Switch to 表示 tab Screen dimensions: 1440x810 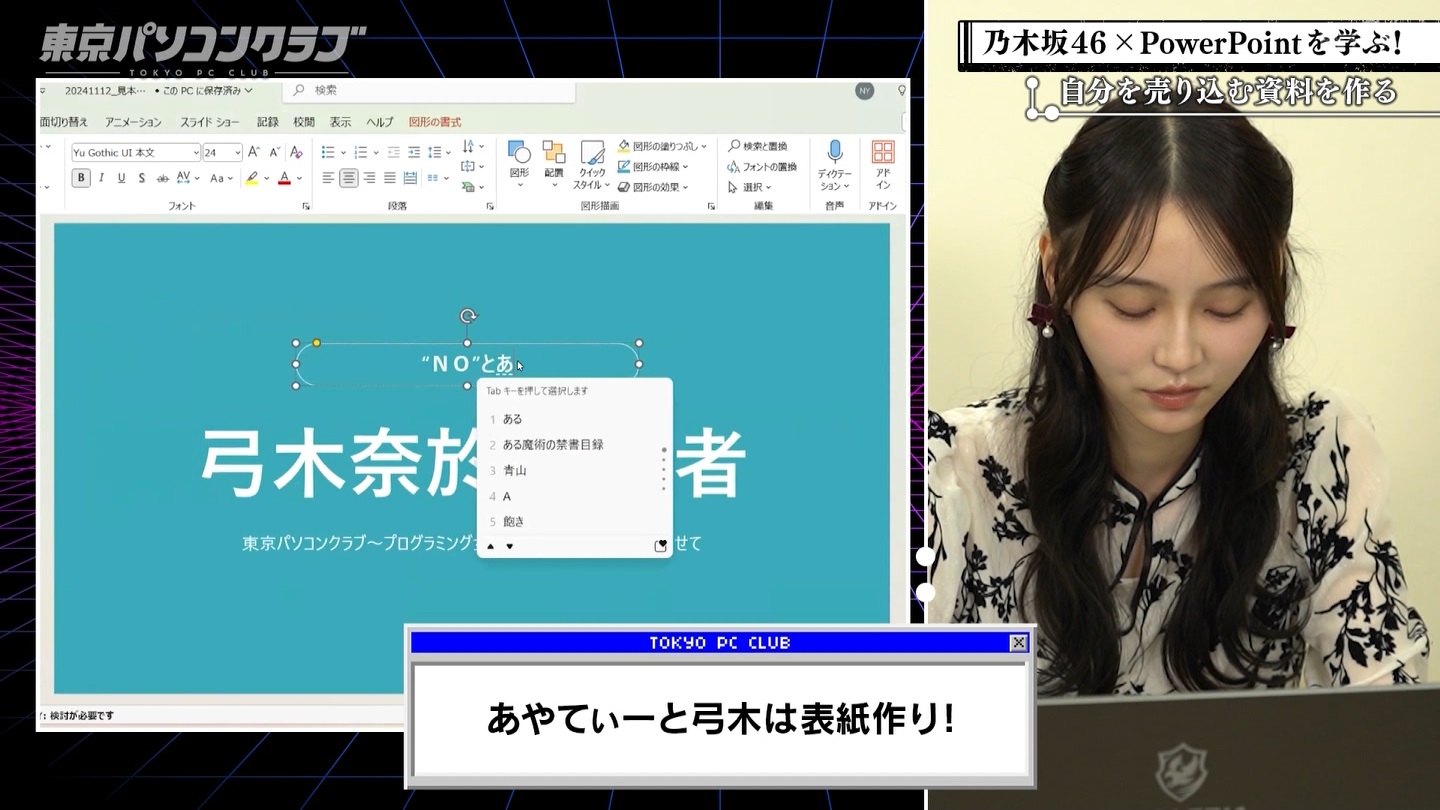tap(341, 122)
